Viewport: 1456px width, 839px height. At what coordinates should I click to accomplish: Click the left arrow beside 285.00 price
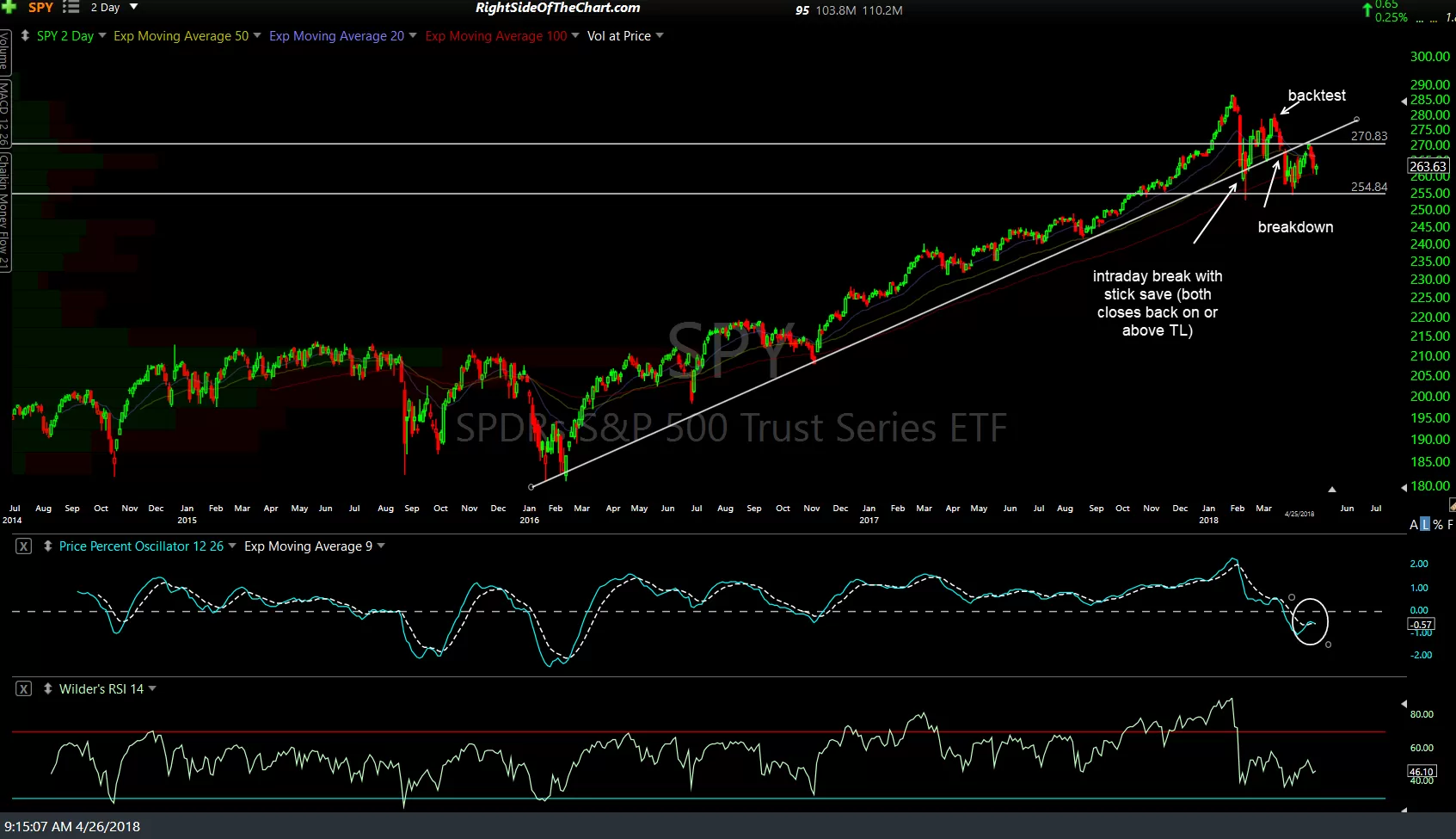(1404, 101)
